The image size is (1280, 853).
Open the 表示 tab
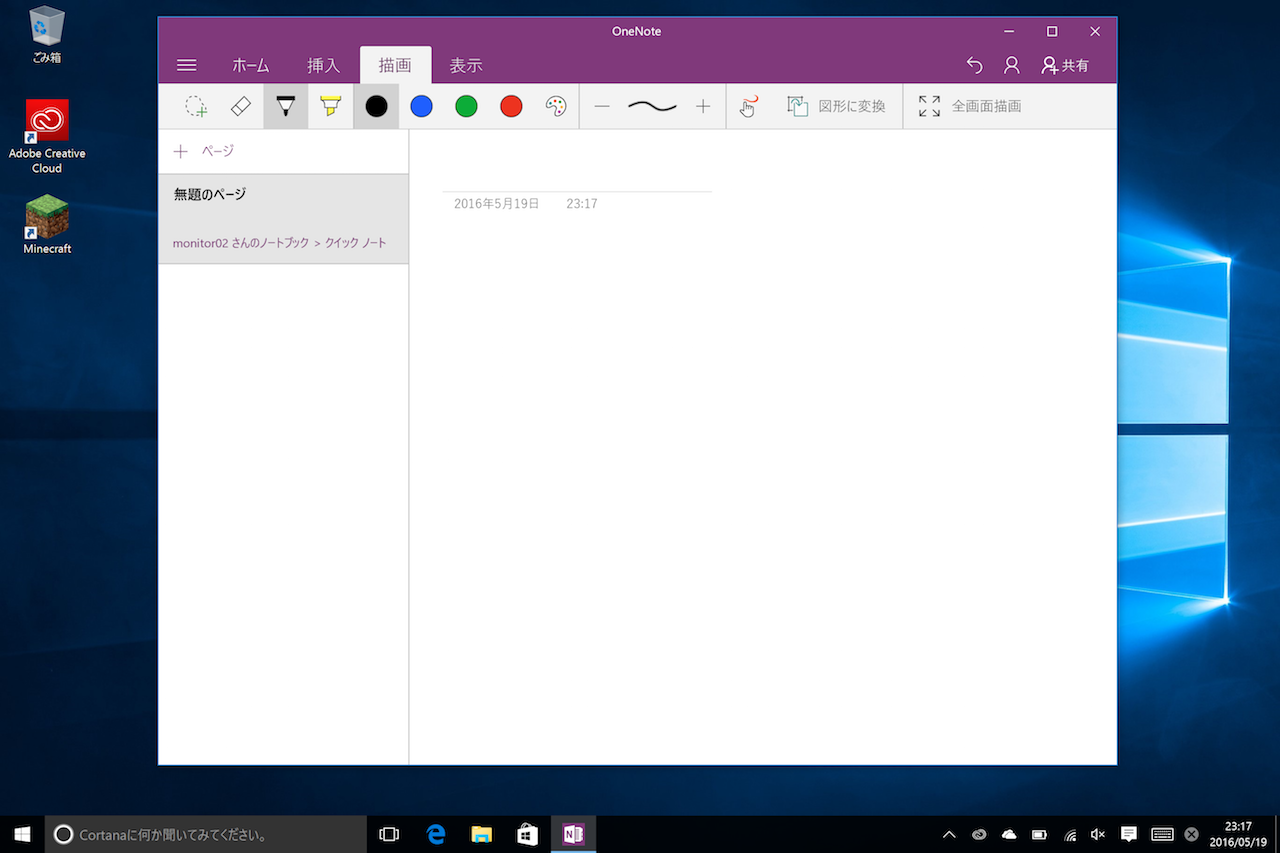(466, 66)
